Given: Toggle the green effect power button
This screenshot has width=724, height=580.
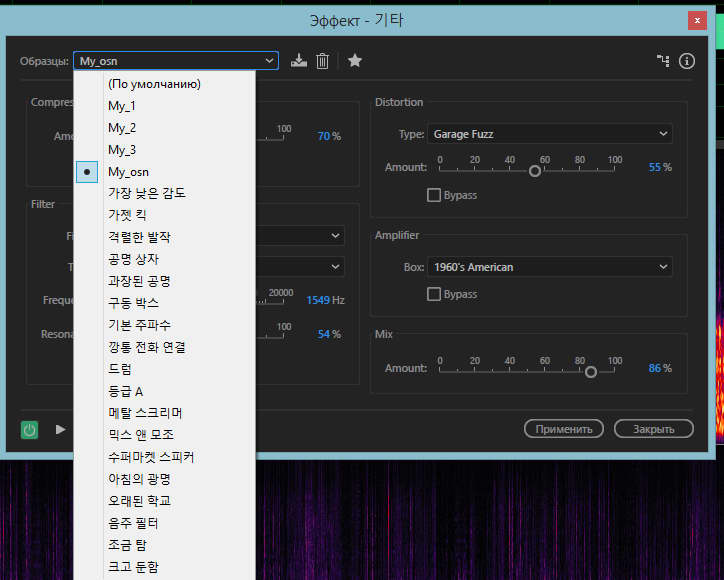Looking at the screenshot, I should tap(30, 429).
